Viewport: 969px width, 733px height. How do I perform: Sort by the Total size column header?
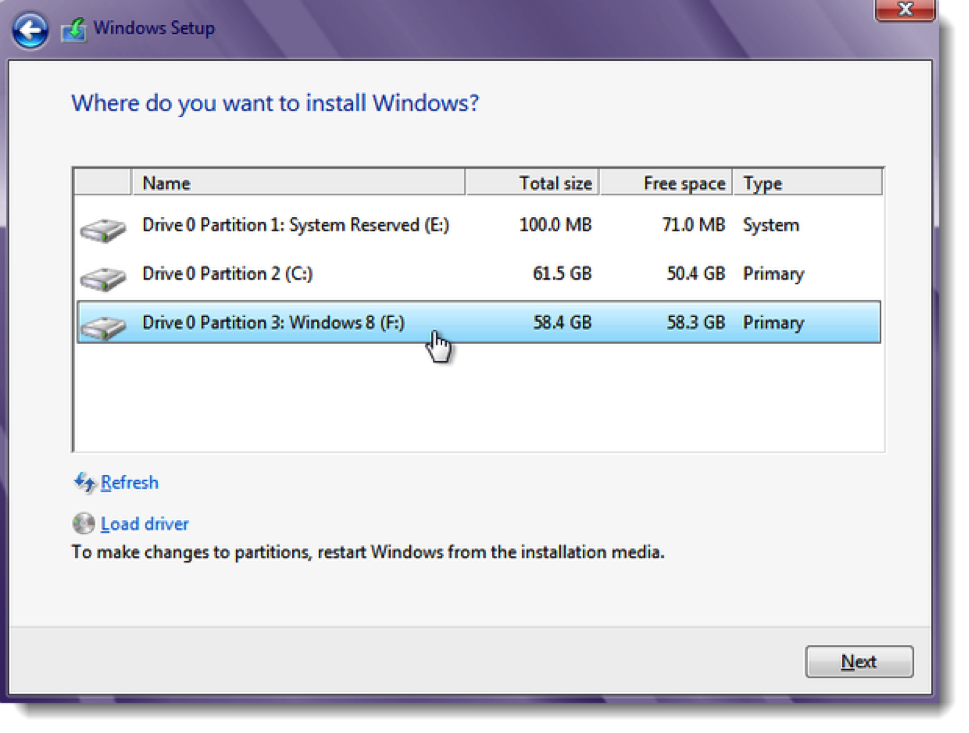tap(532, 183)
